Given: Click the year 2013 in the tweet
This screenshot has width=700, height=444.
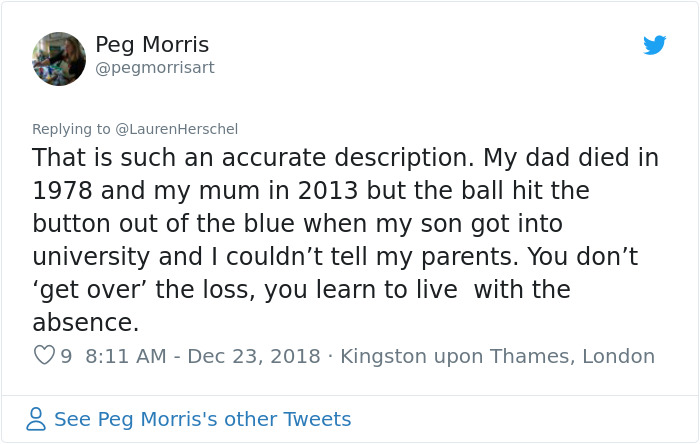Looking at the screenshot, I should pyautogui.click(x=328, y=191).
